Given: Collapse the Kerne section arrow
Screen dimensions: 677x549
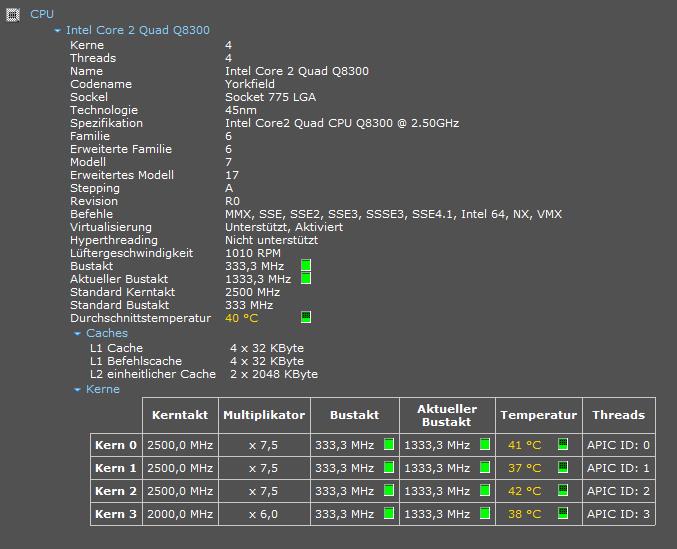Looking at the screenshot, I should point(77,390).
